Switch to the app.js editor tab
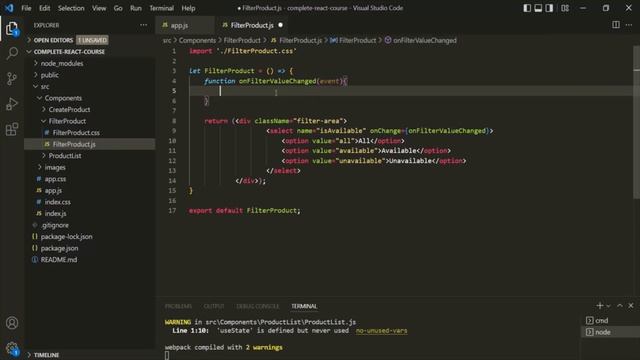Viewport: 640px width, 360px height. (x=185, y=25)
